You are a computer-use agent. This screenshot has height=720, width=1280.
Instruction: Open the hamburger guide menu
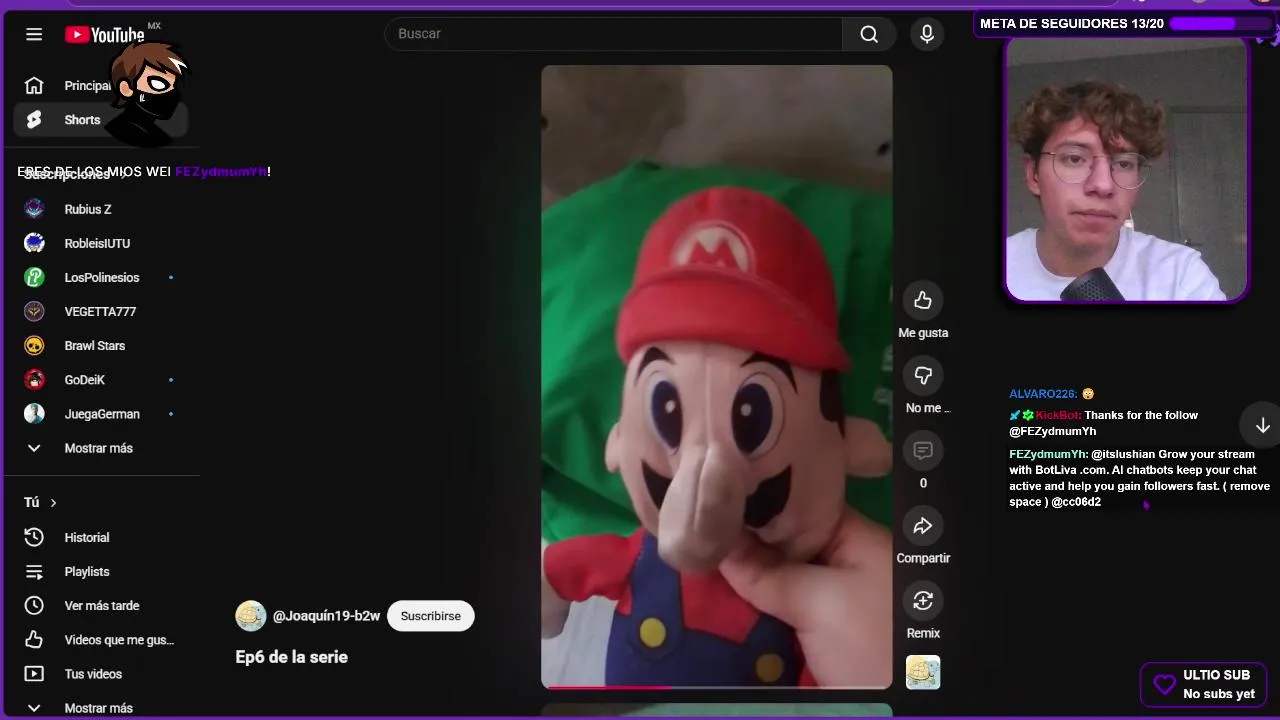[34, 34]
